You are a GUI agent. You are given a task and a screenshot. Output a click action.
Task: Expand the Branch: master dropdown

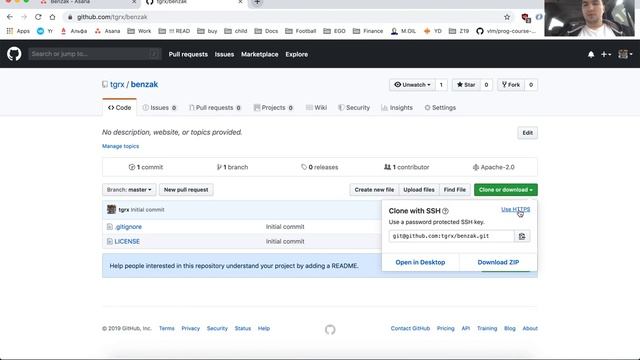(129, 190)
